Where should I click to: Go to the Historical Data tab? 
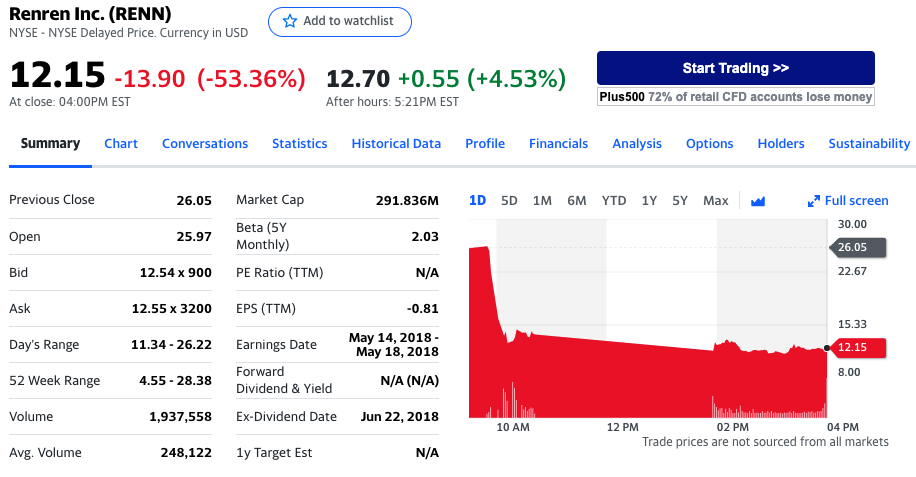pos(396,143)
